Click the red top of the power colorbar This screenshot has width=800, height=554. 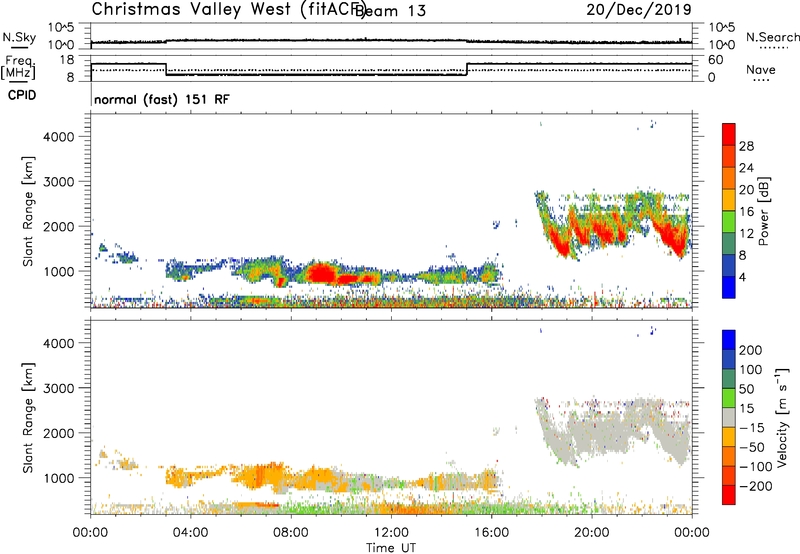(x=729, y=134)
